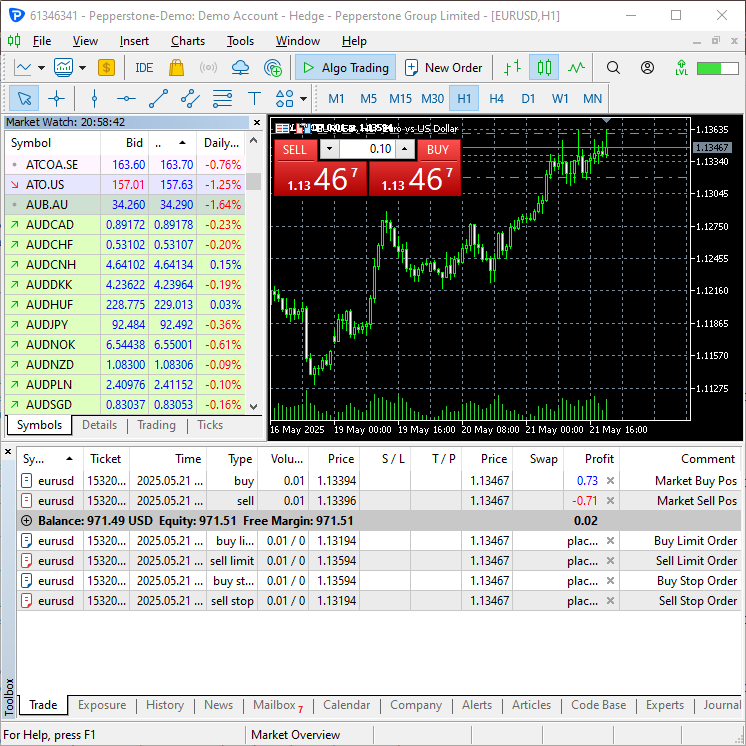Select the text label tool
This screenshot has width=746, height=746.
click(255, 98)
